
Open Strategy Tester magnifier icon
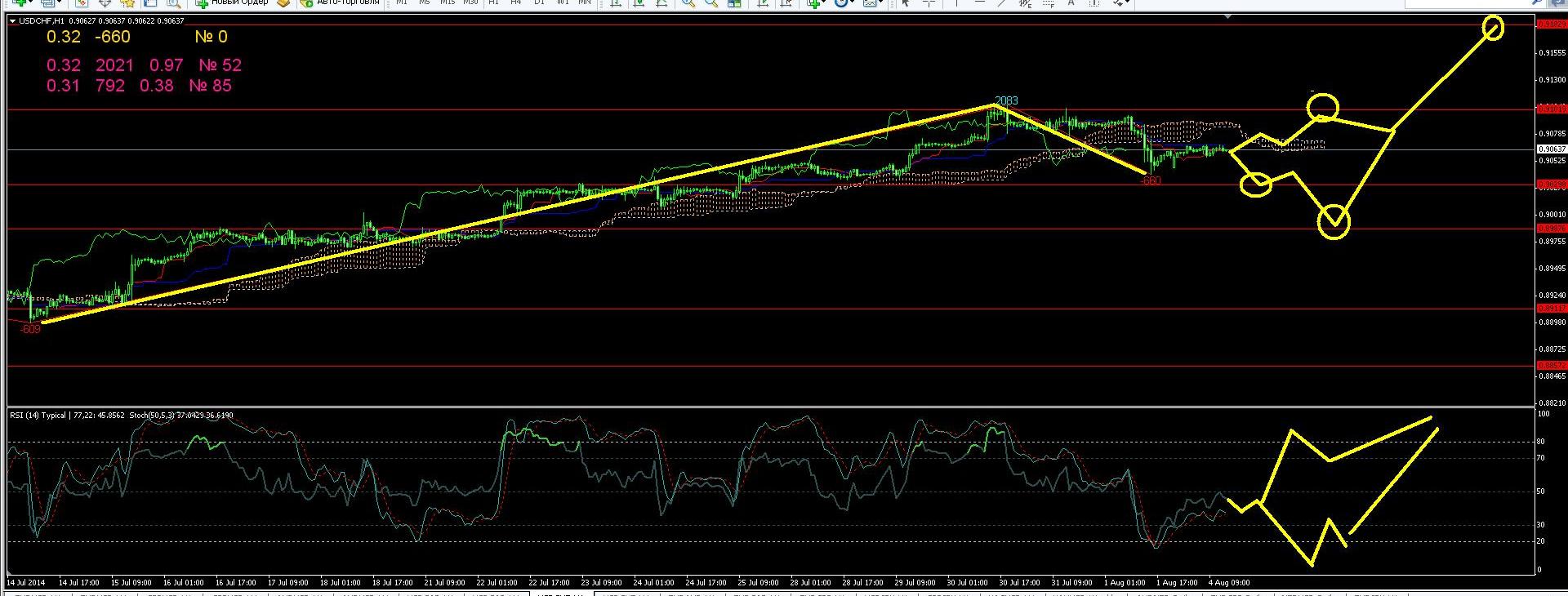tap(173, 2)
